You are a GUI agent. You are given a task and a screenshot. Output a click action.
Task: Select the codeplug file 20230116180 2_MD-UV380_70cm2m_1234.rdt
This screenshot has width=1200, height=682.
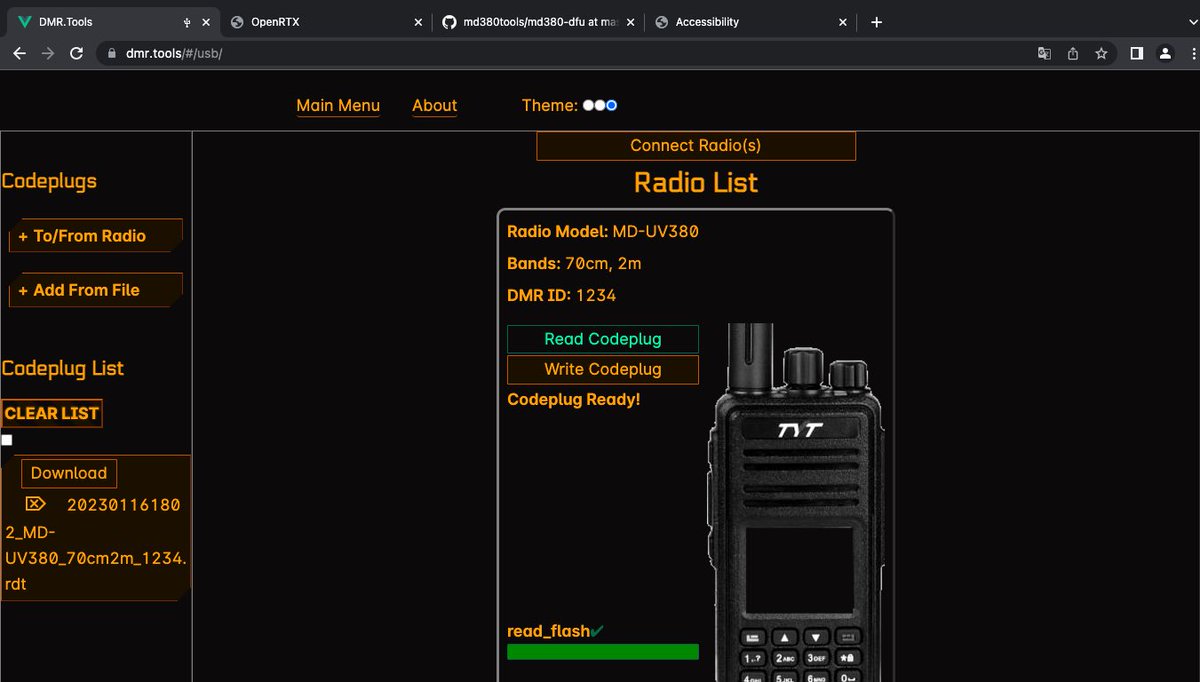pos(96,544)
